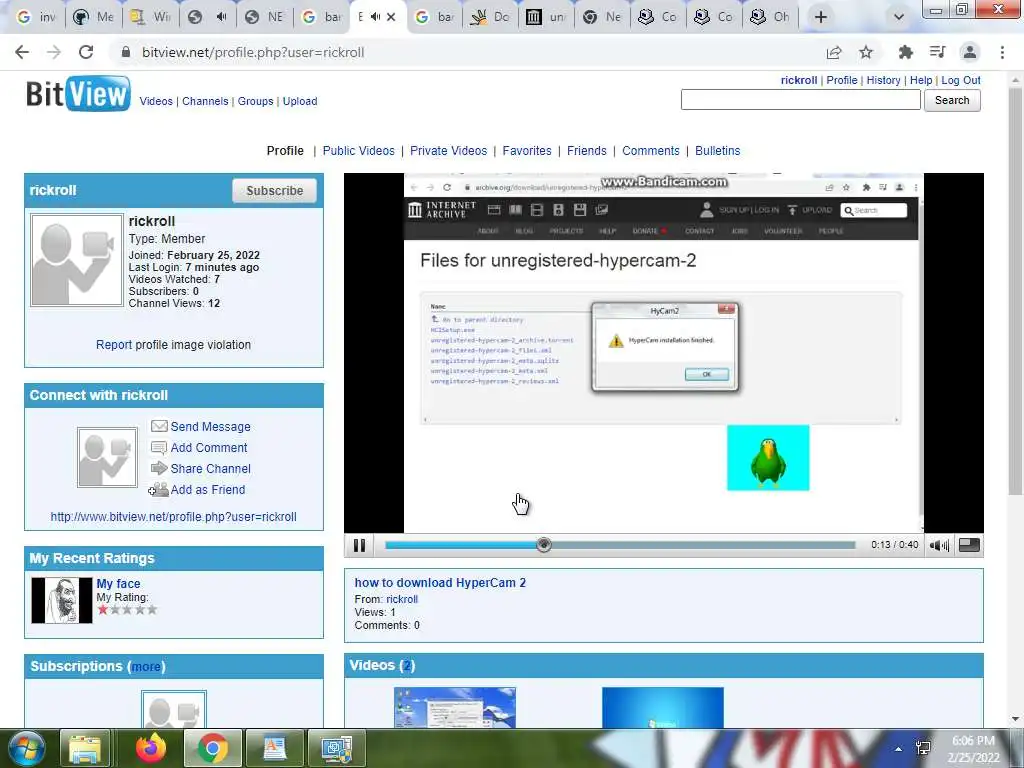Click Add Comment speech icon
Screen dimensions: 1024x768
point(159,447)
